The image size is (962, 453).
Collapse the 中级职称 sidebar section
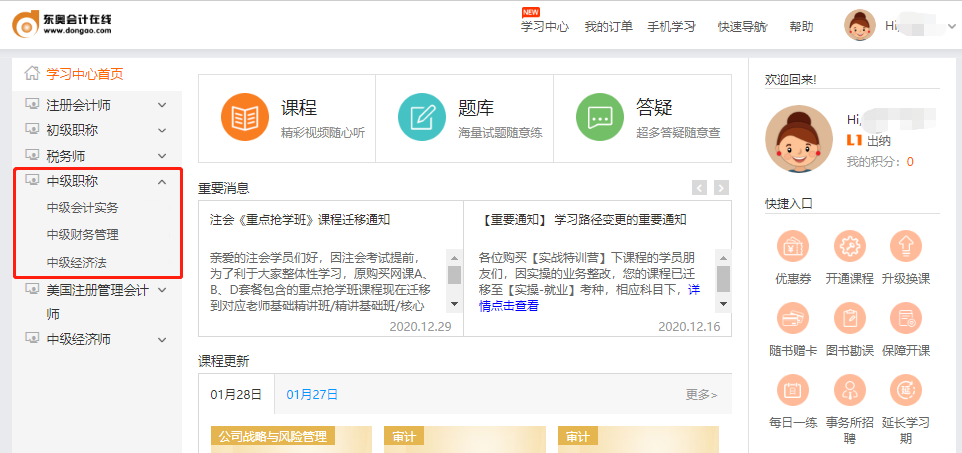point(162,182)
